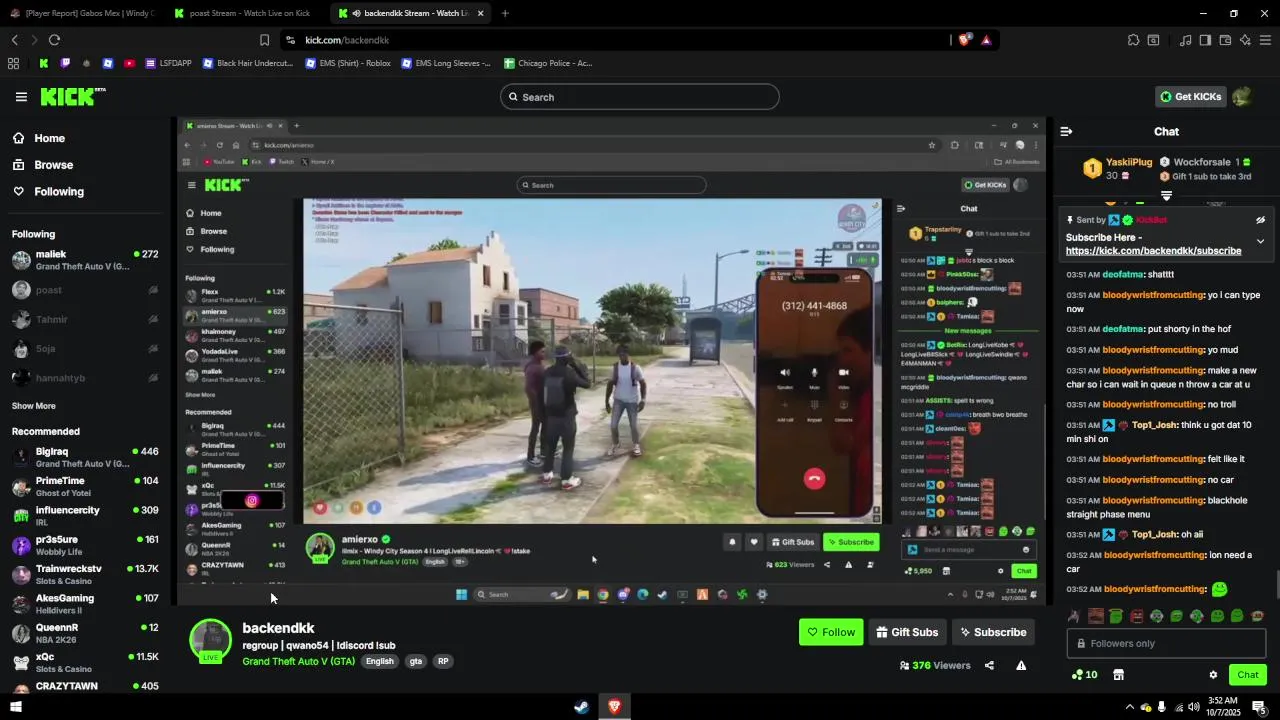Screen dimensions: 1280x720
Task: Expand Show More under Following
Action: 34,406
